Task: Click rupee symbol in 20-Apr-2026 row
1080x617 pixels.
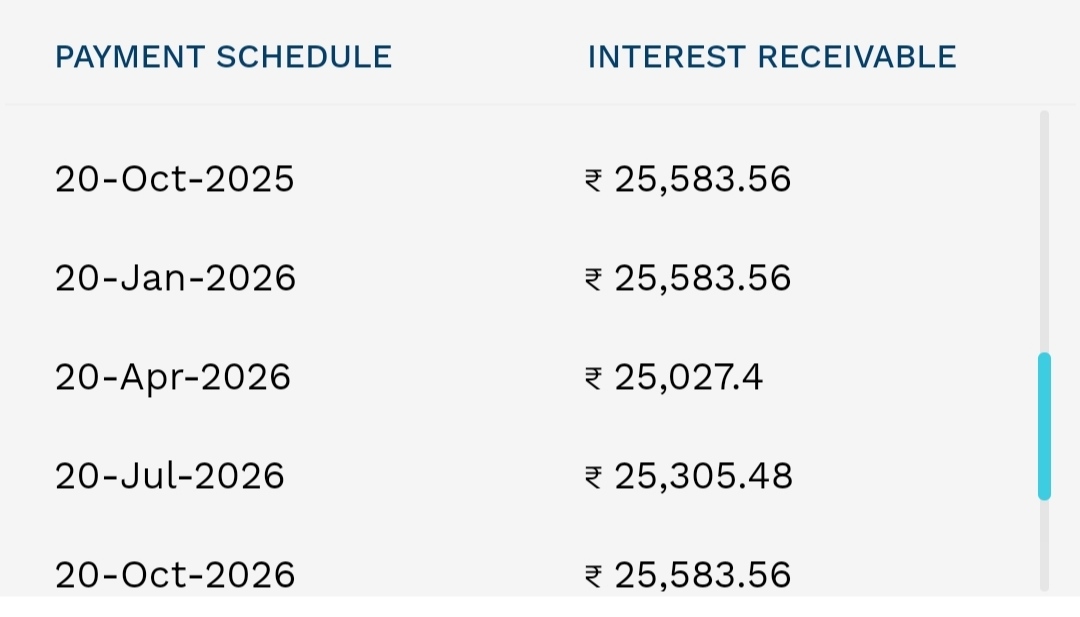Action: 594,379
